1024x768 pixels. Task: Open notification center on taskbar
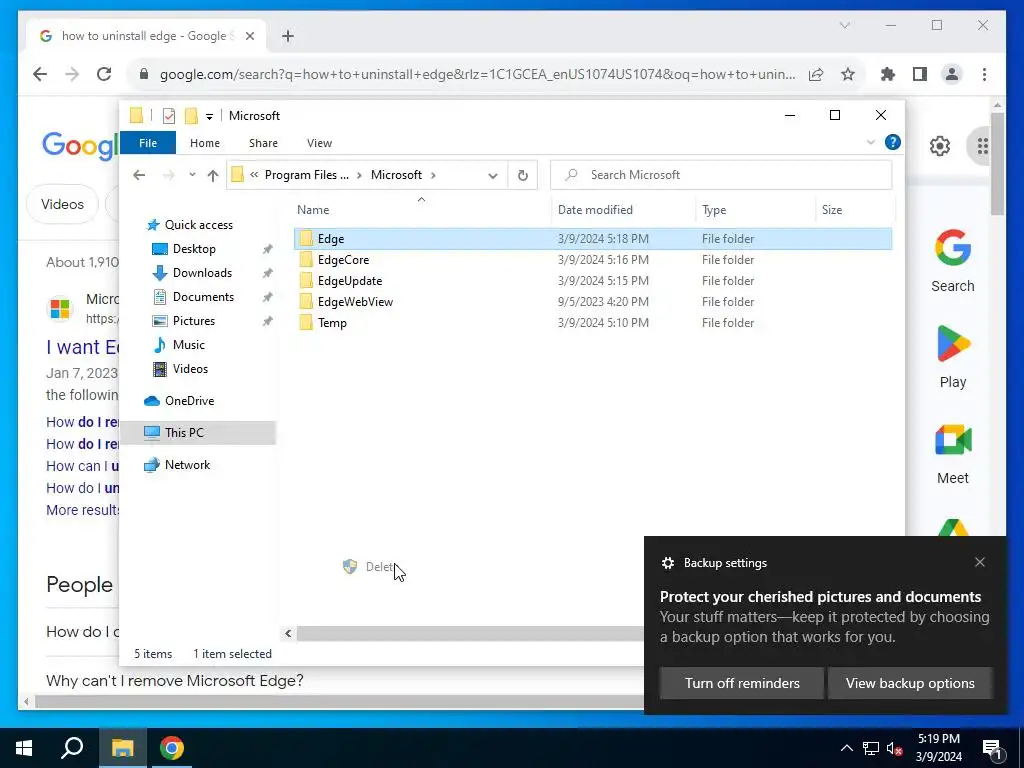pos(992,748)
